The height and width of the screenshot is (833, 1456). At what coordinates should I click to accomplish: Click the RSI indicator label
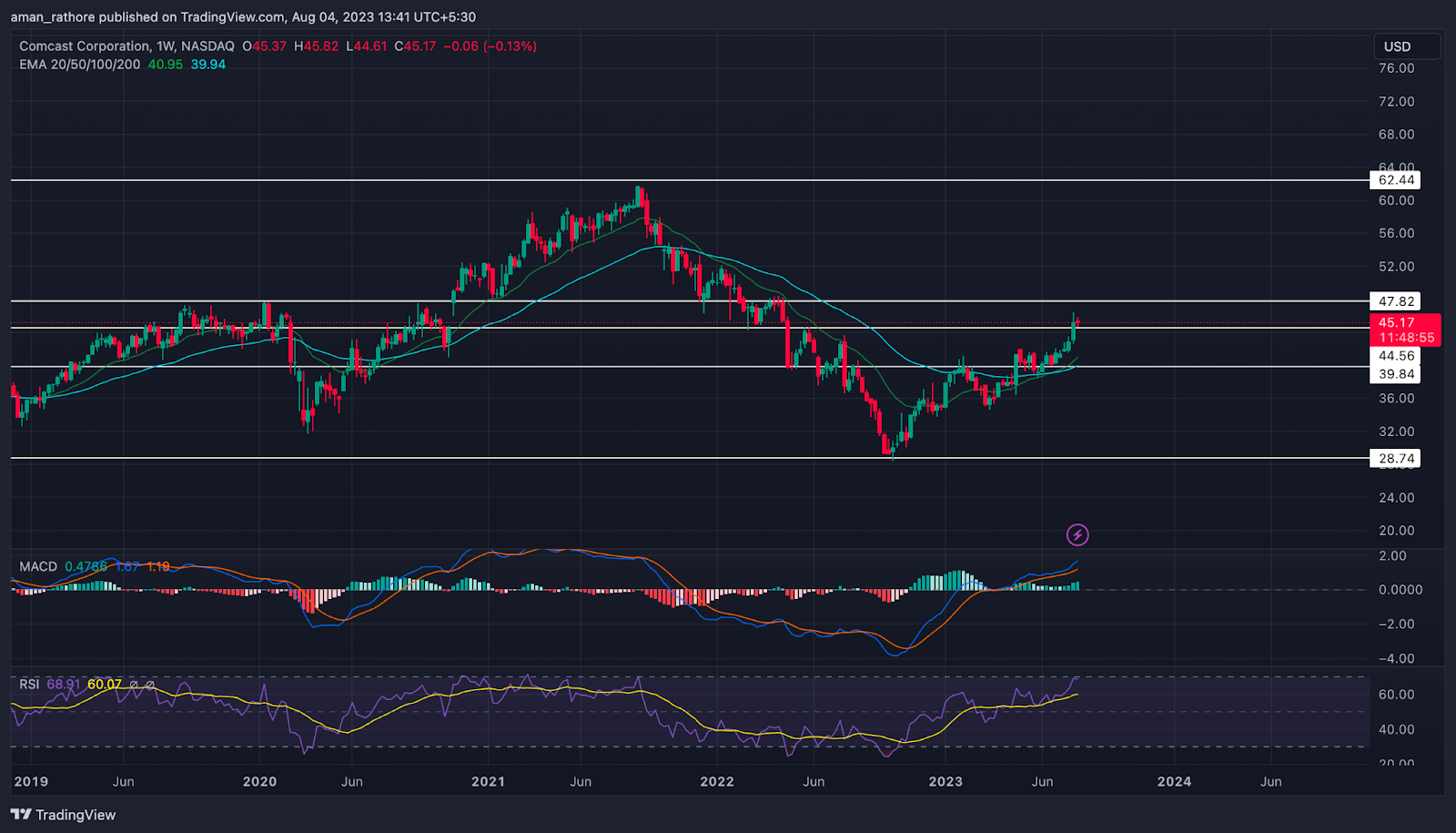[x=29, y=684]
